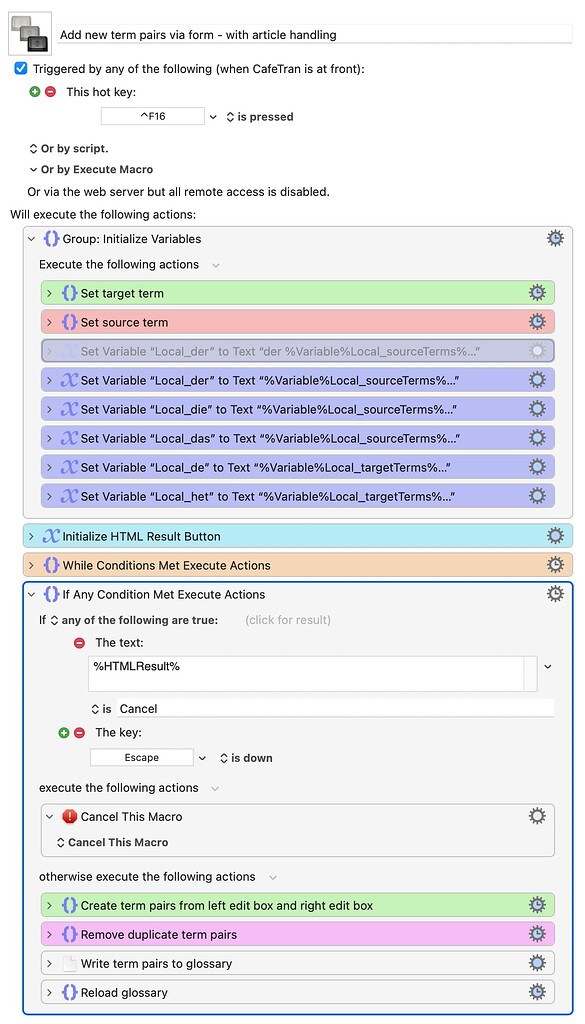Click the Escape key field
The image size is (585, 1024).
pyautogui.click(x=142, y=758)
